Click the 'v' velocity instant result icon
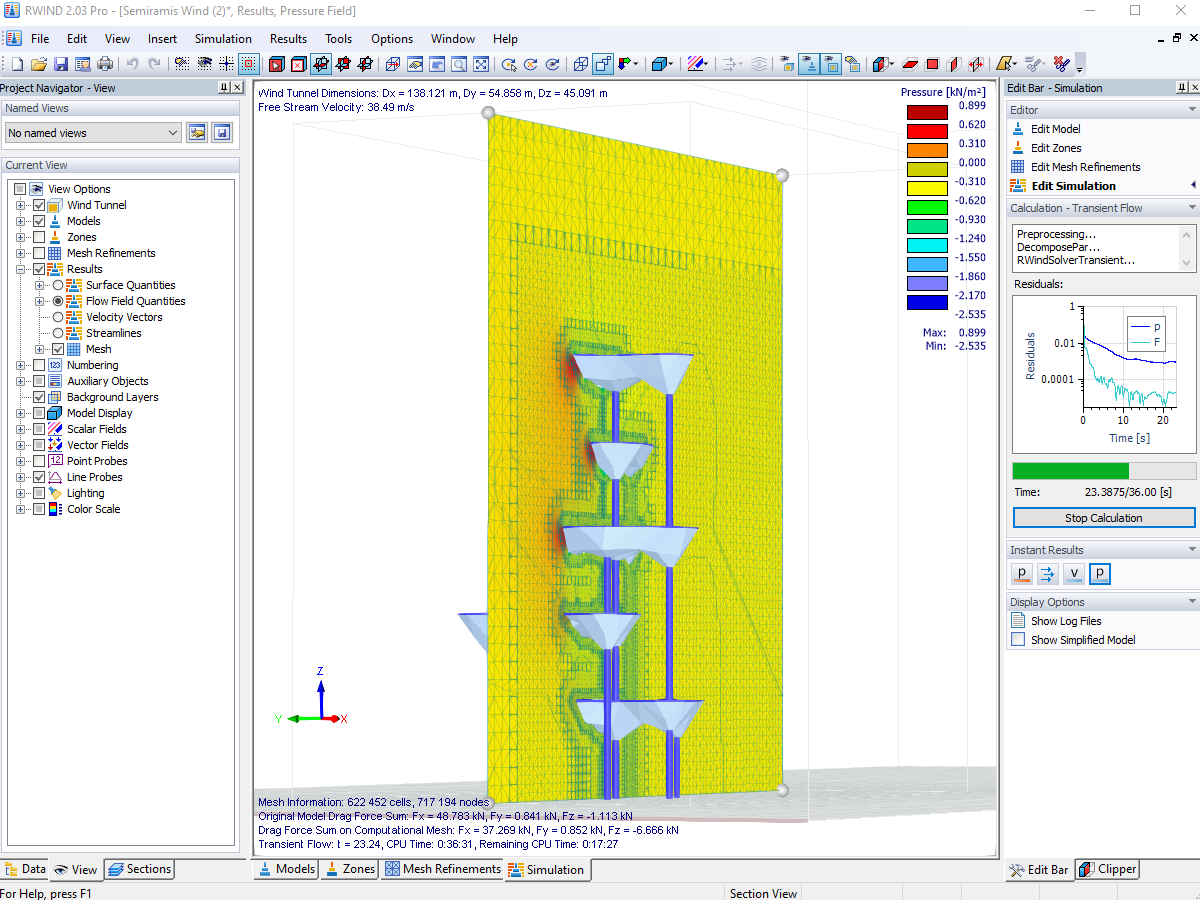The height and width of the screenshot is (900, 1200). (x=1074, y=574)
